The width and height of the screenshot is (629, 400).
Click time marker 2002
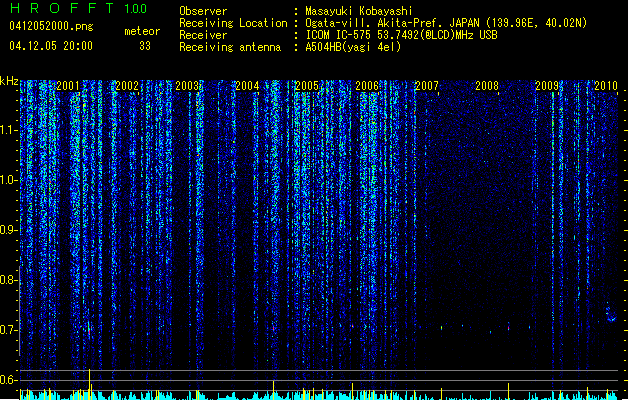click(127, 86)
